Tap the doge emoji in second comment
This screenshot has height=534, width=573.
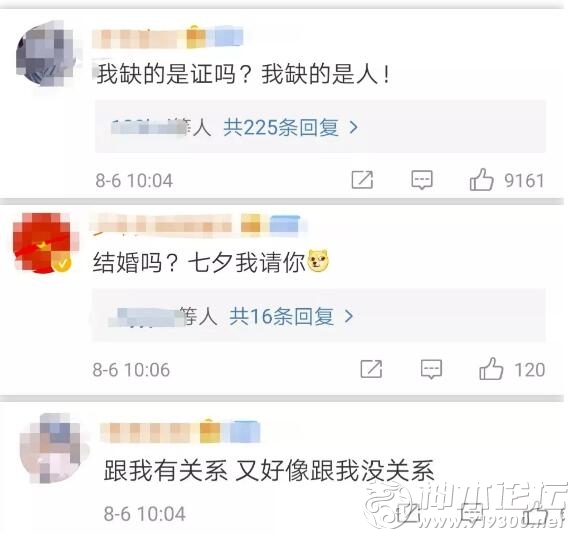[318, 261]
